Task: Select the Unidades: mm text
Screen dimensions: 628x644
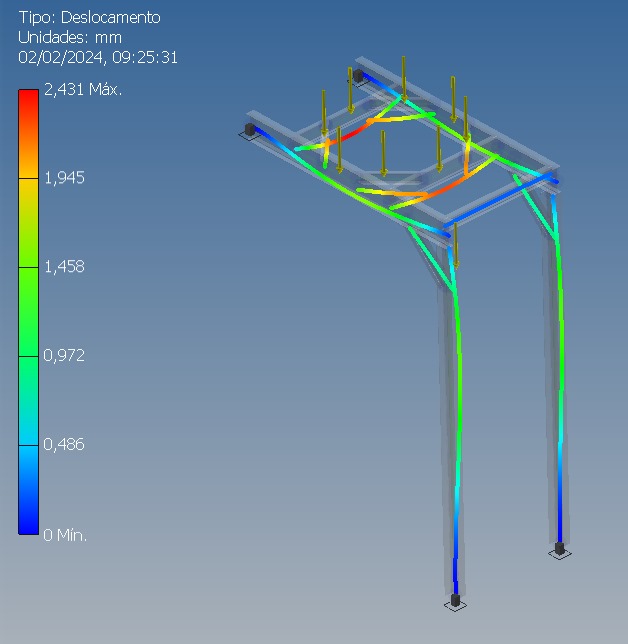Action: [70, 37]
